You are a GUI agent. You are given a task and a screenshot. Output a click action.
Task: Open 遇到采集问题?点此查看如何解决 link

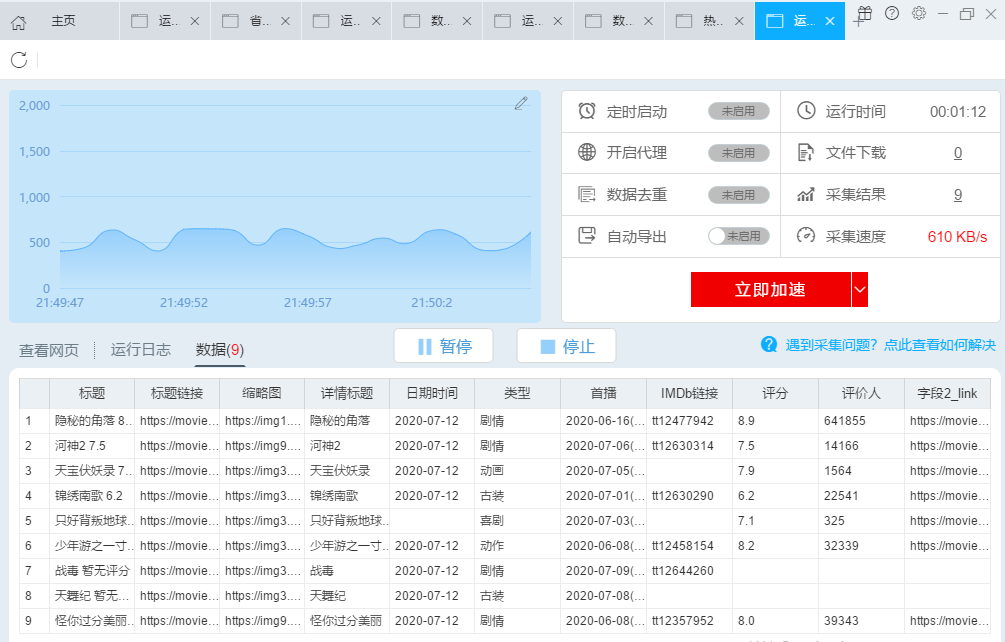point(890,345)
